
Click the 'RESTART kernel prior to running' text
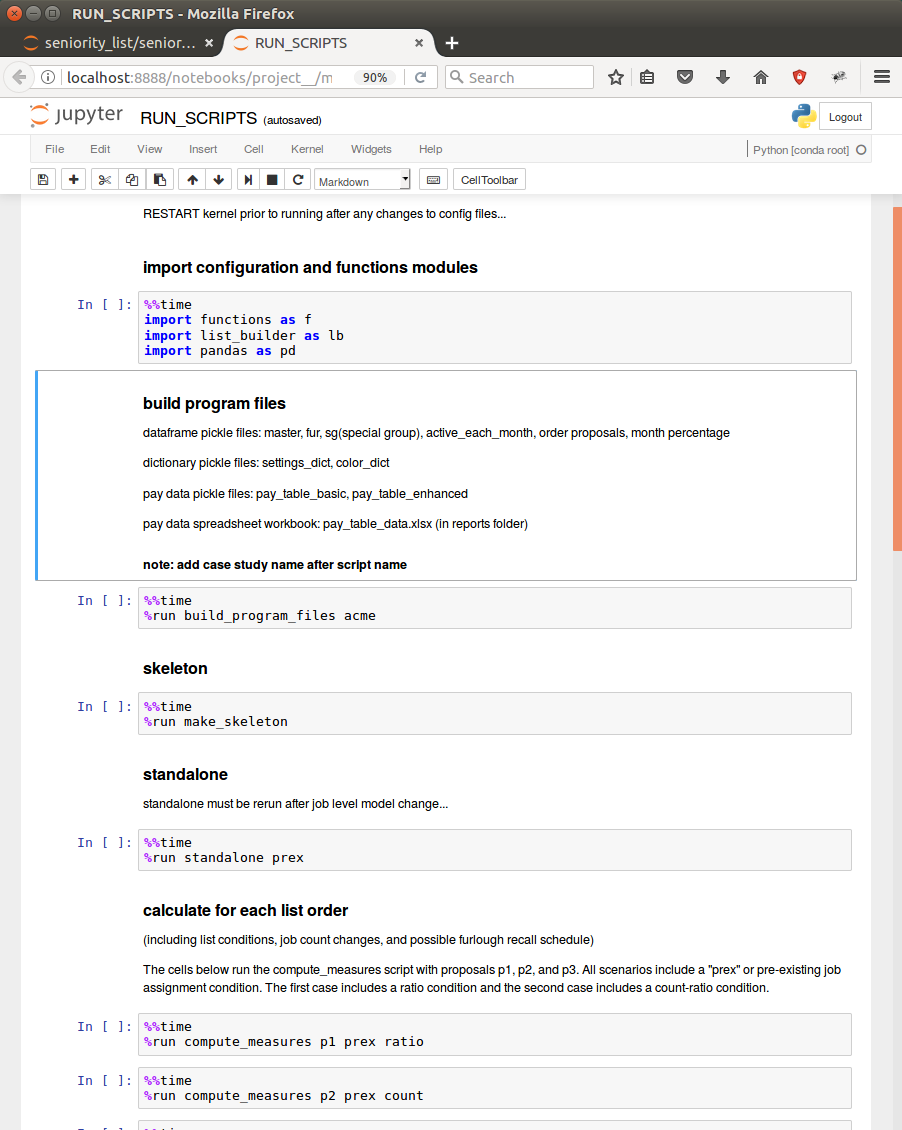(324, 214)
